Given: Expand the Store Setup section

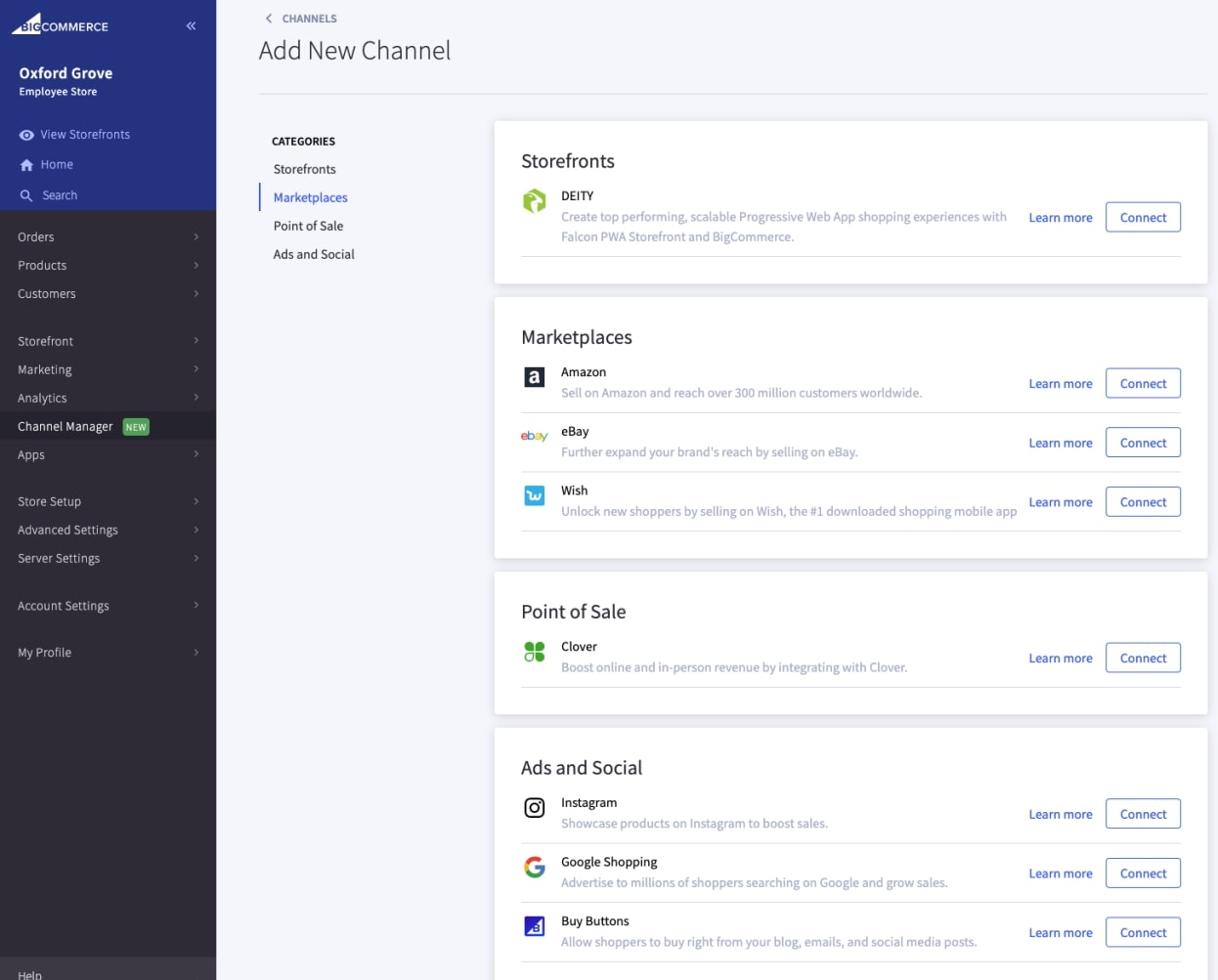Looking at the screenshot, I should (x=108, y=501).
